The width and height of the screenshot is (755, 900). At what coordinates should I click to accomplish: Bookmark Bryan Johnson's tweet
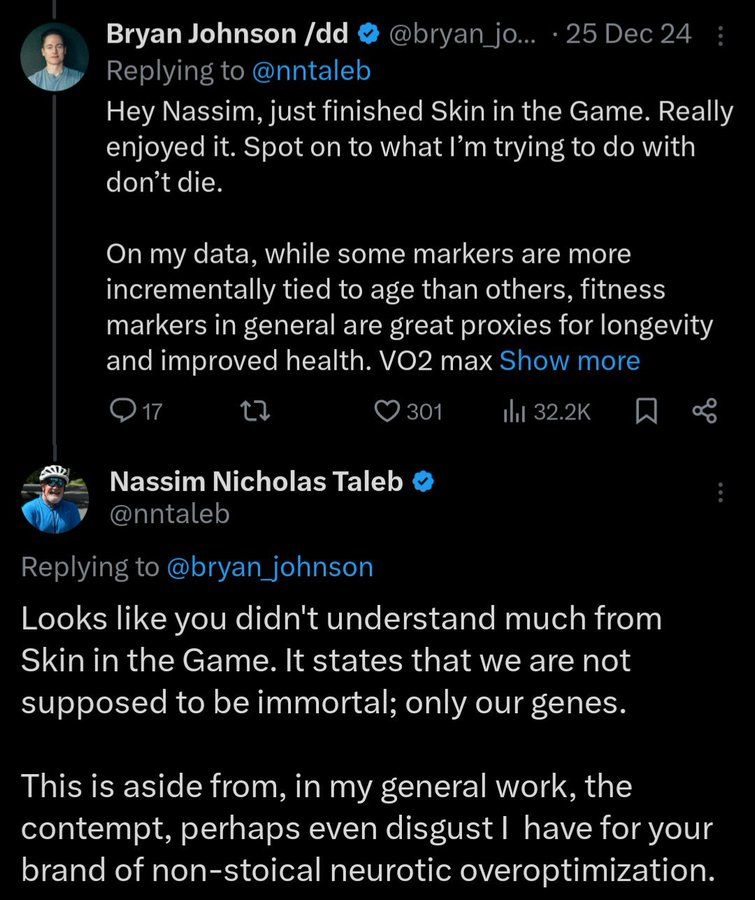pos(646,412)
